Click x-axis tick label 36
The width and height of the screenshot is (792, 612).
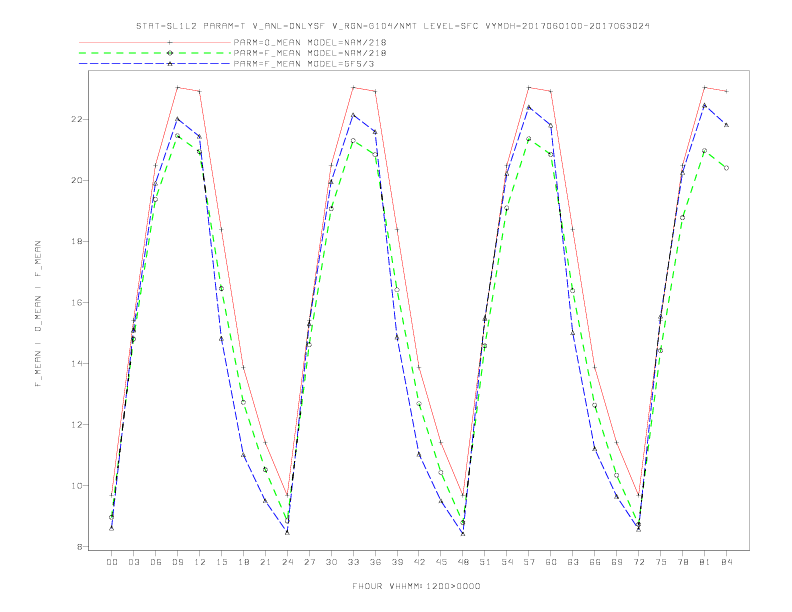click(x=375, y=562)
